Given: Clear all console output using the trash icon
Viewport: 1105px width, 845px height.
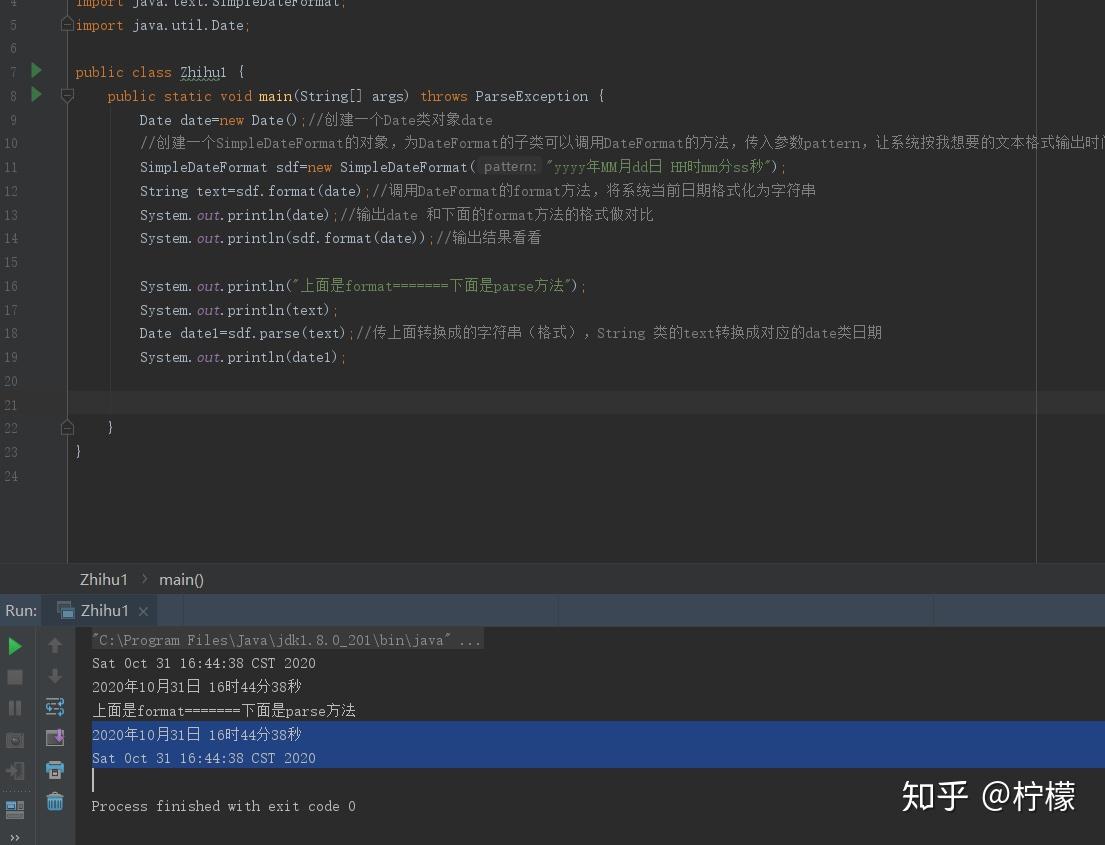Looking at the screenshot, I should click(55, 800).
